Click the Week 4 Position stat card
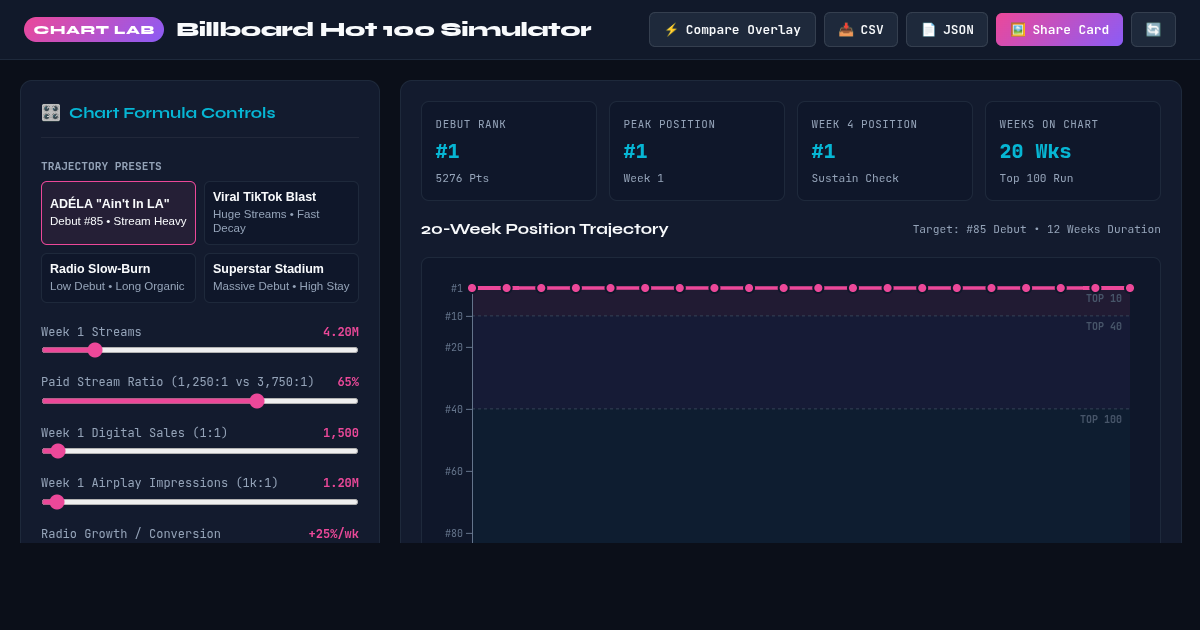Screen dimensions: 1200x630 [x=885, y=151]
